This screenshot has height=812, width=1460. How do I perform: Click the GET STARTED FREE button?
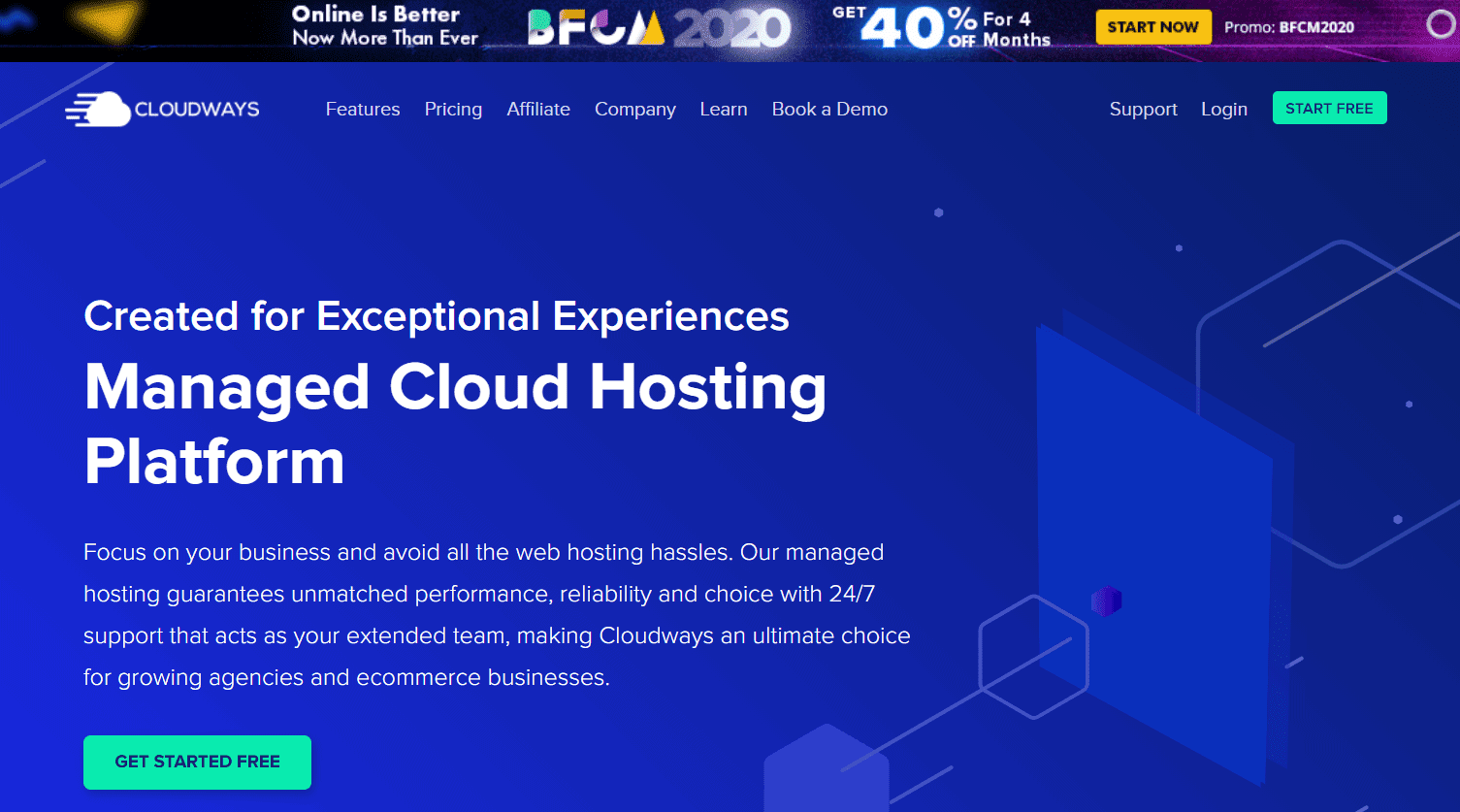197,762
